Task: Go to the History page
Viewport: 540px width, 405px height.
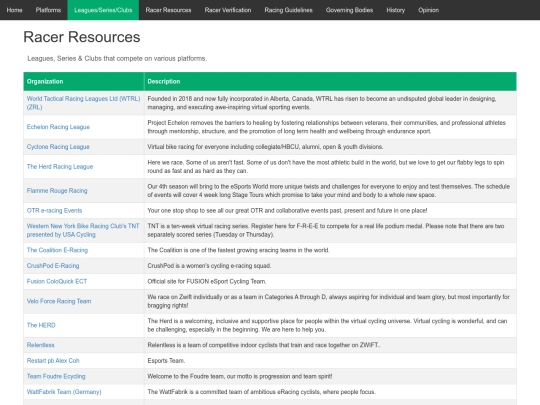Action: point(395,10)
